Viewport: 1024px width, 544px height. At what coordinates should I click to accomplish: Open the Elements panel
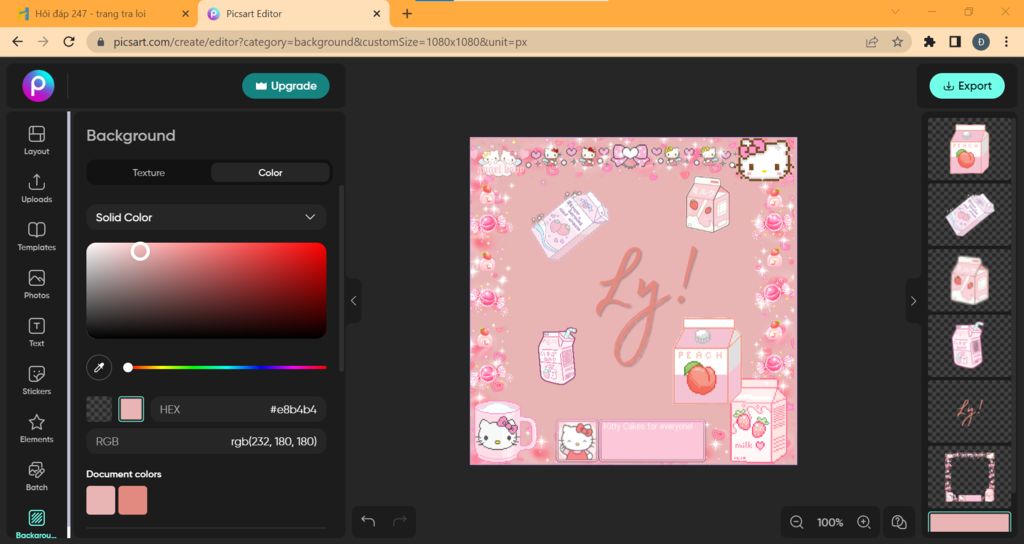pyautogui.click(x=37, y=428)
